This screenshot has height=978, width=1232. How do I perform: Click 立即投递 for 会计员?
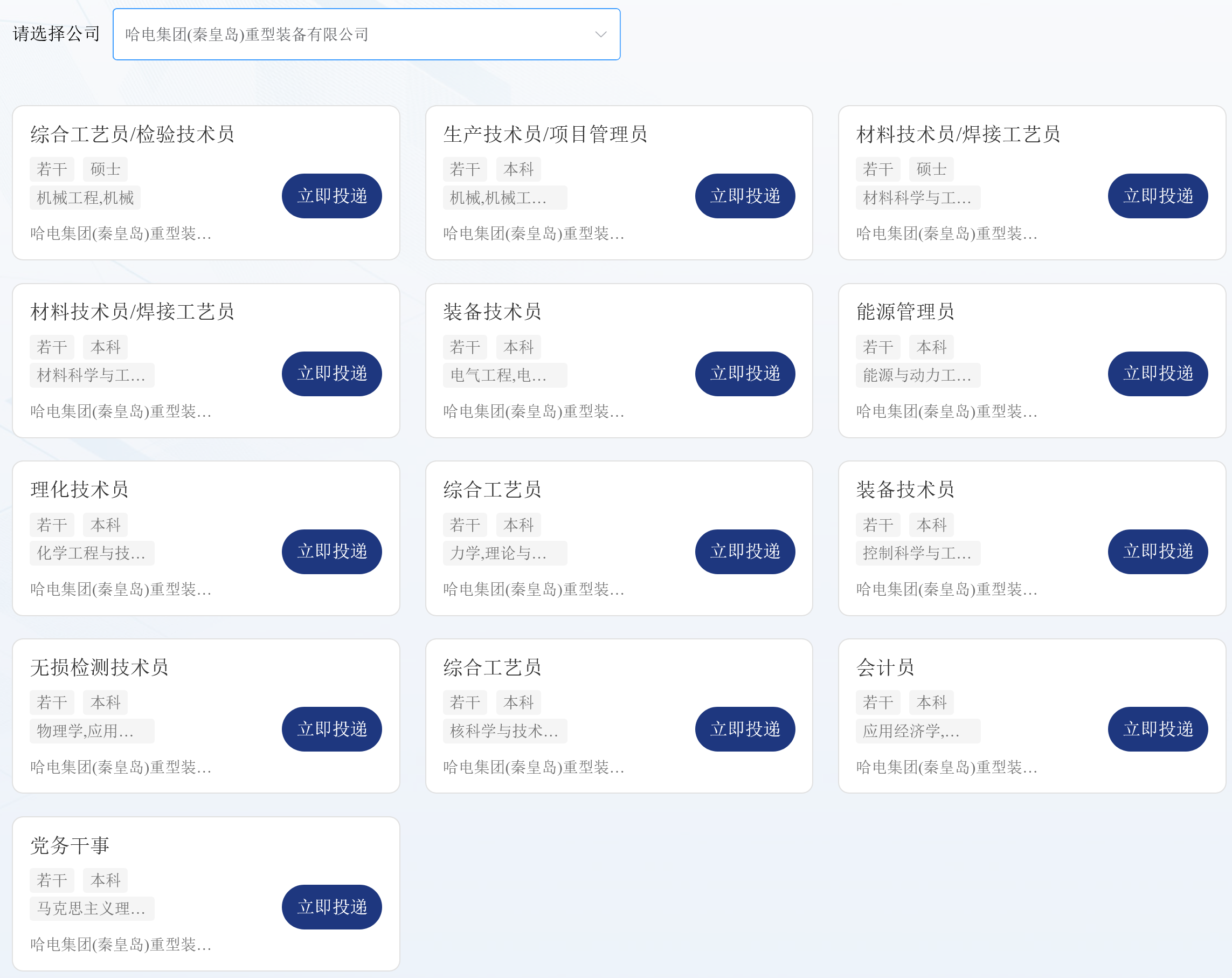[x=1157, y=729]
